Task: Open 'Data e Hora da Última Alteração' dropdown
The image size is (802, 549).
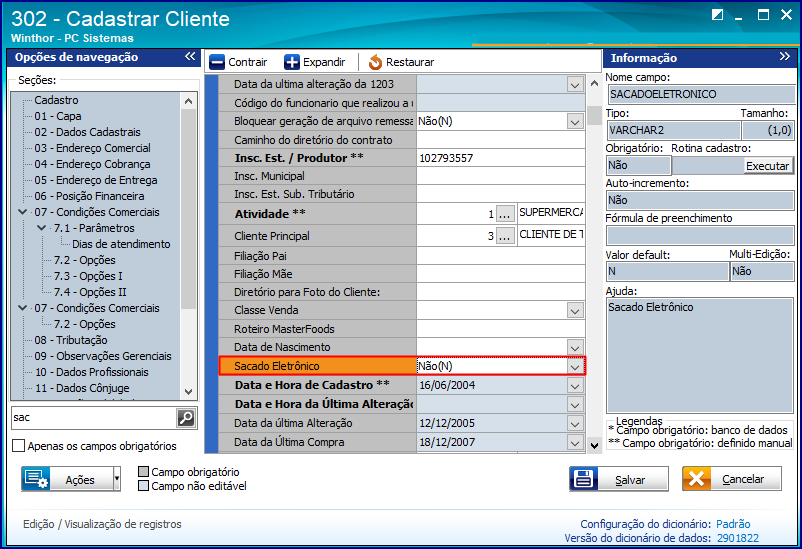Action: [x=575, y=405]
